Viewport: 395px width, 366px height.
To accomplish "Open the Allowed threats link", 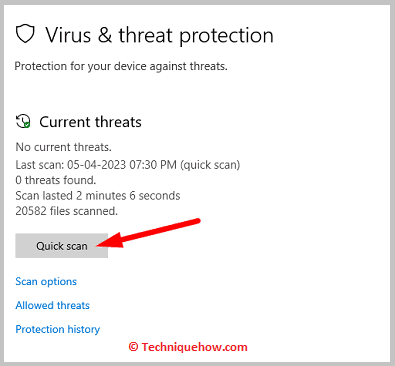I will pyautogui.click(x=52, y=305).
